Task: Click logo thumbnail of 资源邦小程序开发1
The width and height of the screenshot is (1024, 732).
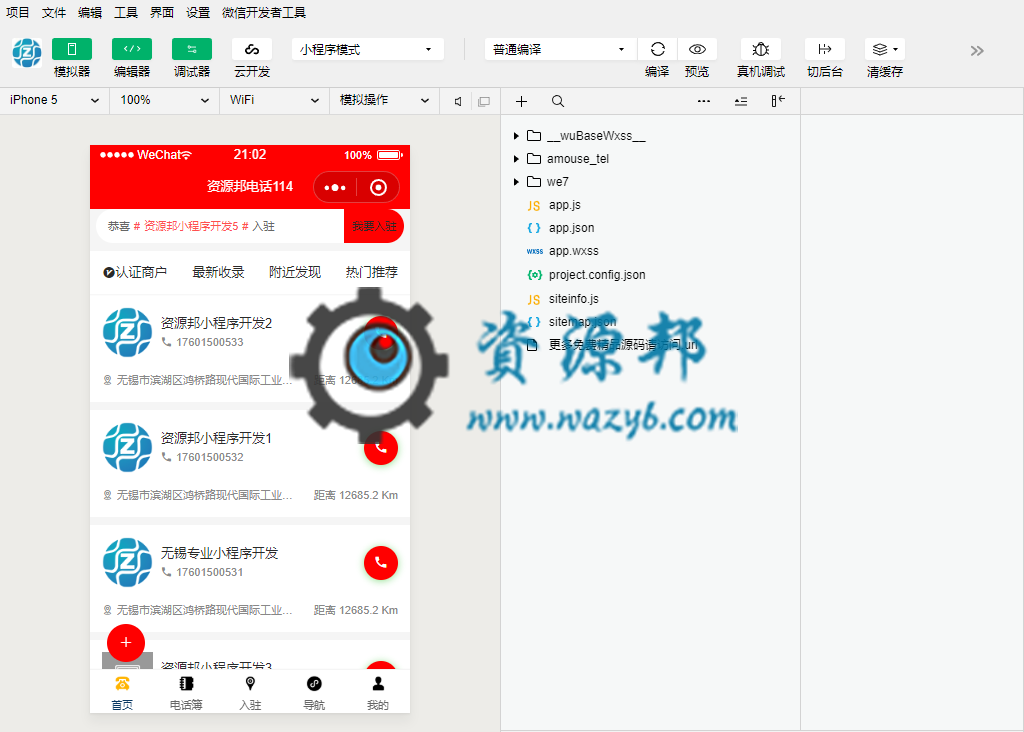Action: coord(127,447)
